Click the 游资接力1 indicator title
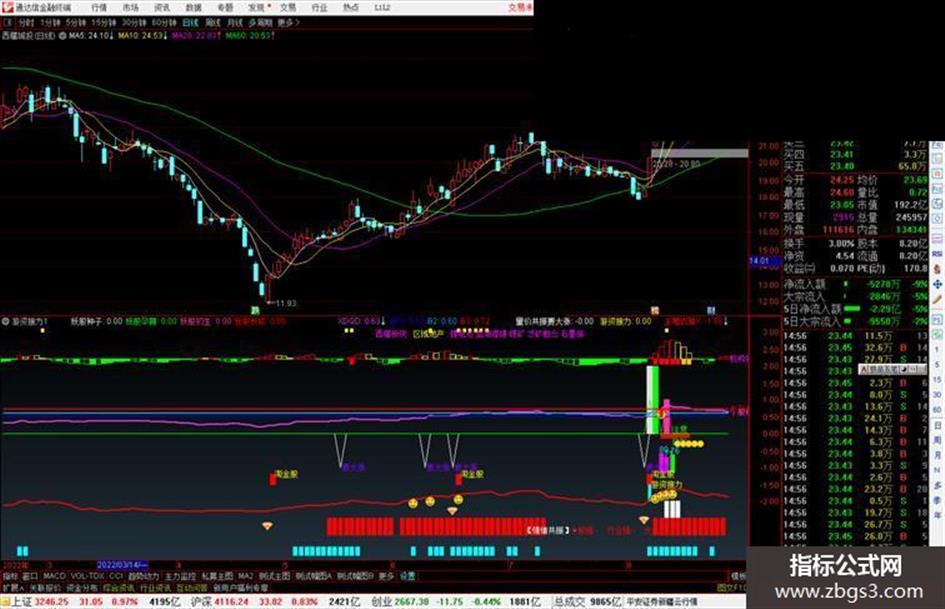 [30, 322]
